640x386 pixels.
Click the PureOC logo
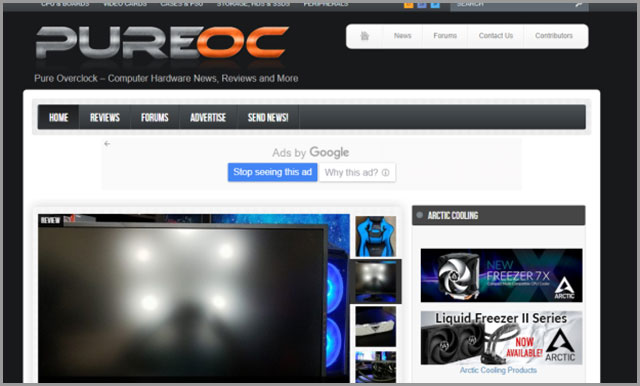click(162, 43)
